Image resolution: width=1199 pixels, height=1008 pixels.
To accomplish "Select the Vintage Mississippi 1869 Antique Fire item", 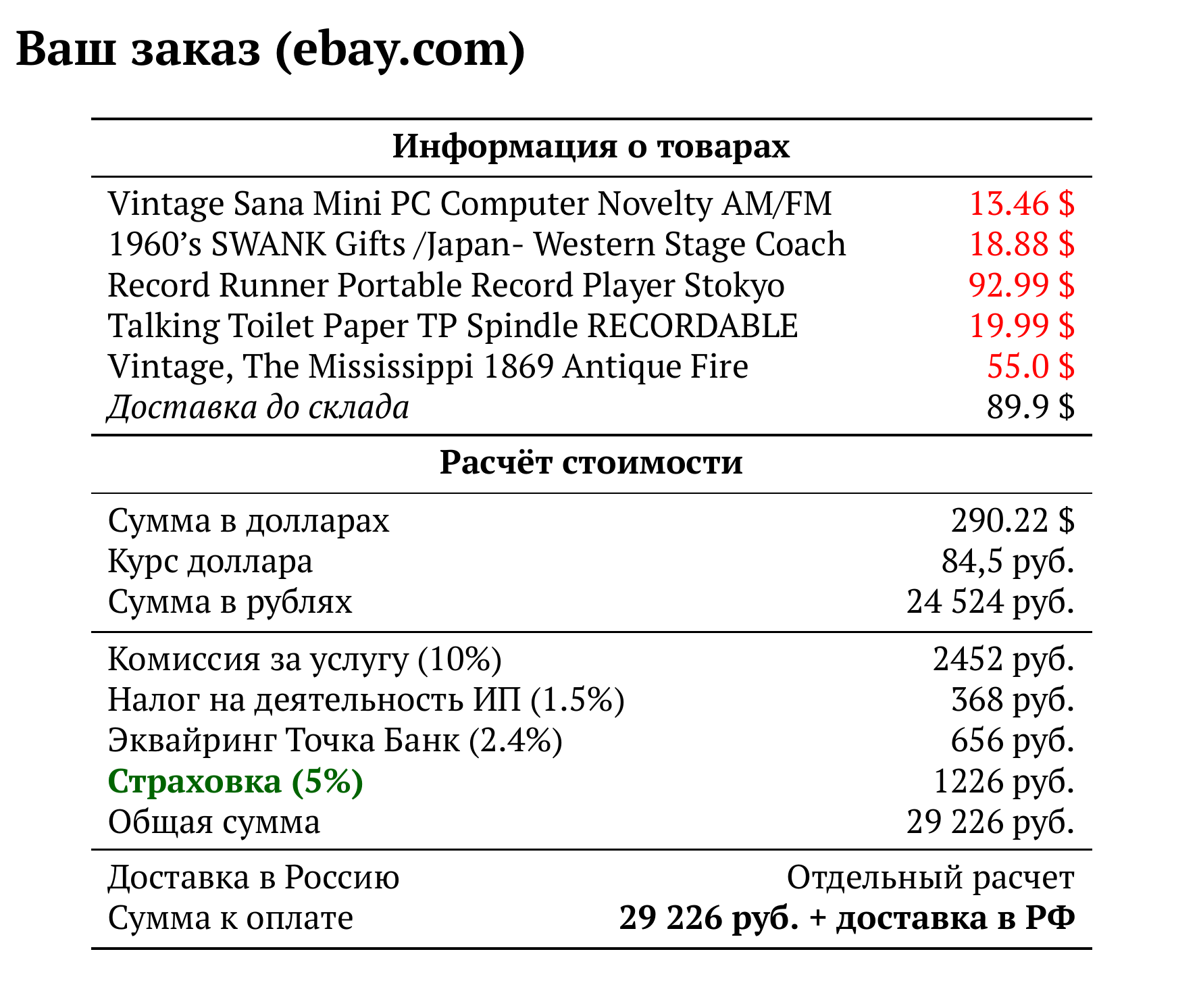I will pos(428,367).
